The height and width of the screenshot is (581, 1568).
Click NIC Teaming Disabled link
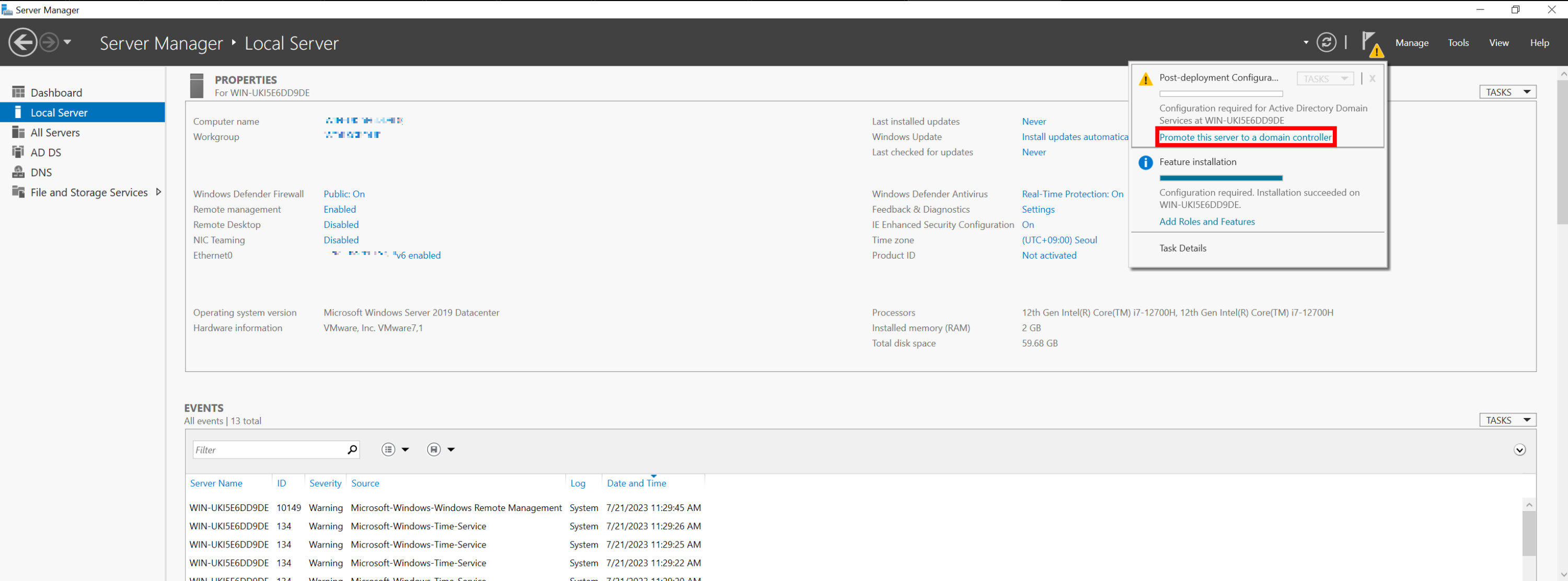341,240
